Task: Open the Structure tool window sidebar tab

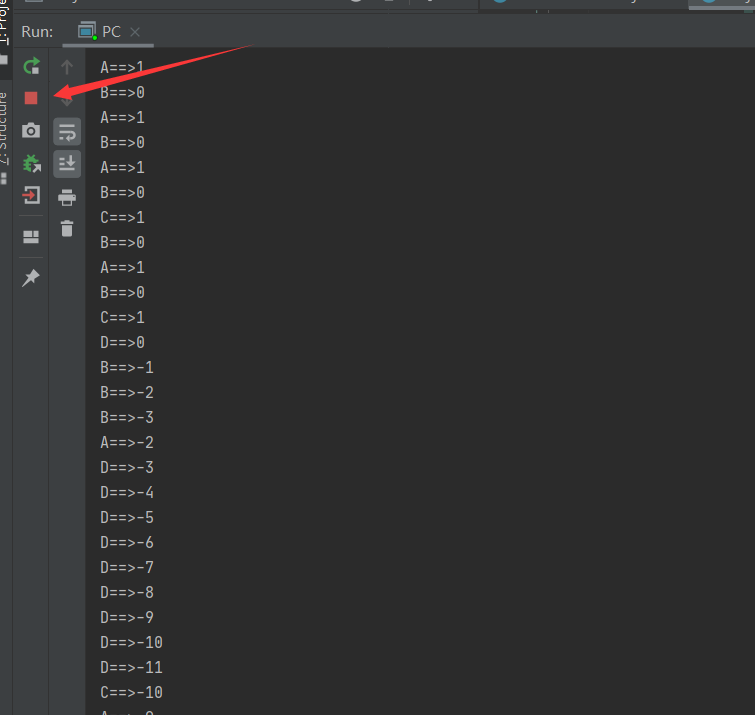Action: click(4, 128)
